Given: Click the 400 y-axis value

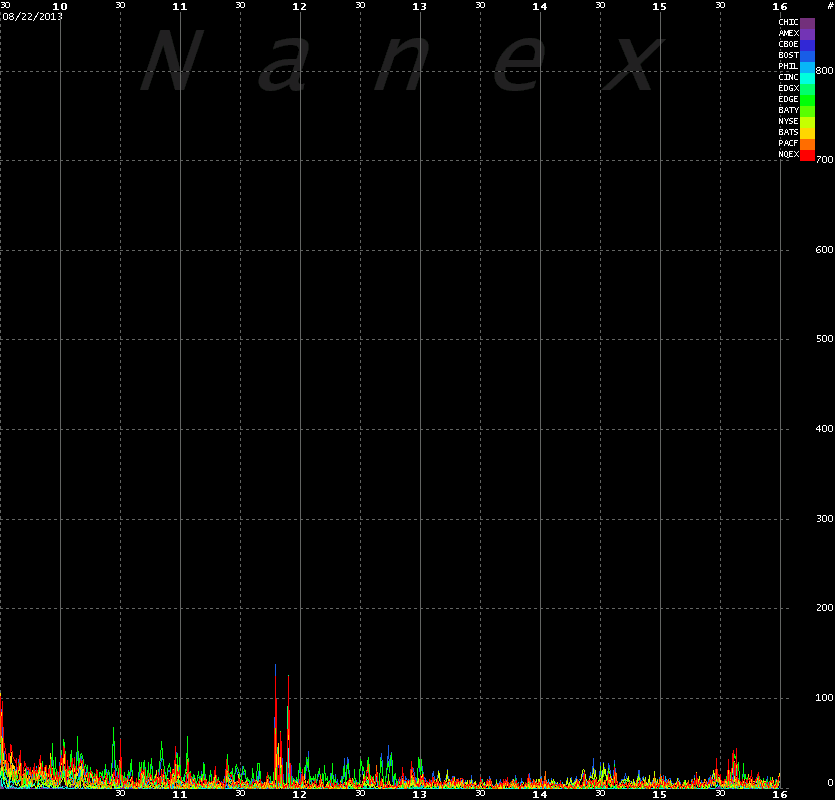Looking at the screenshot, I should (824, 429).
